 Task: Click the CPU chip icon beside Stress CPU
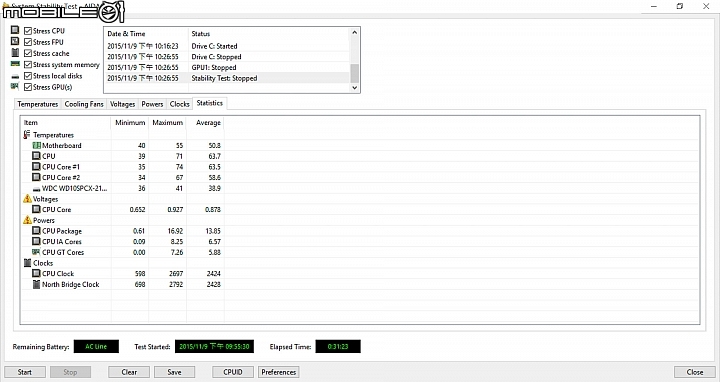(15, 30)
